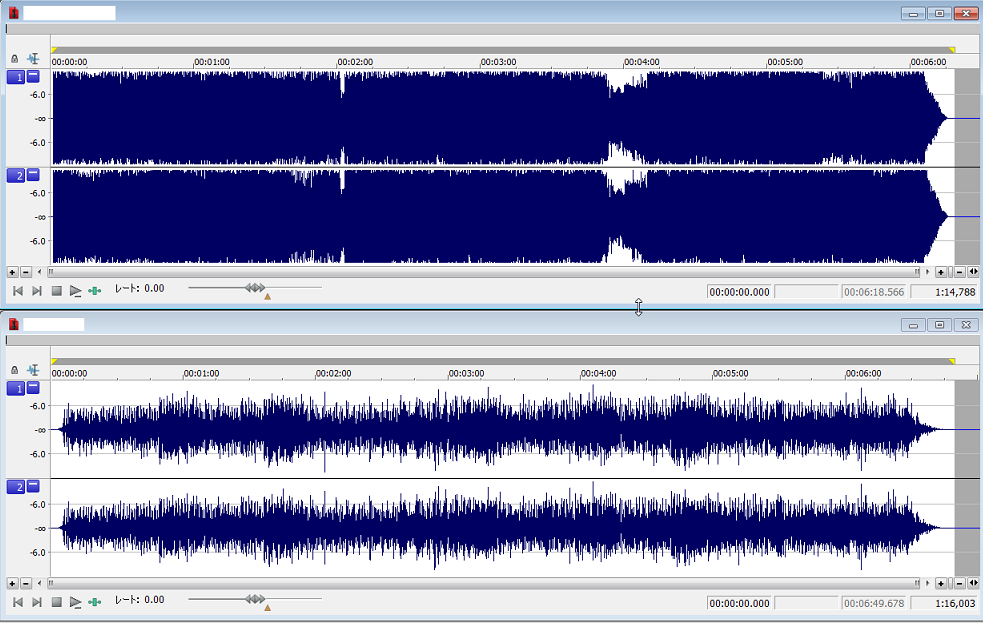
Task: Close the lower data window
Action: tap(965, 325)
